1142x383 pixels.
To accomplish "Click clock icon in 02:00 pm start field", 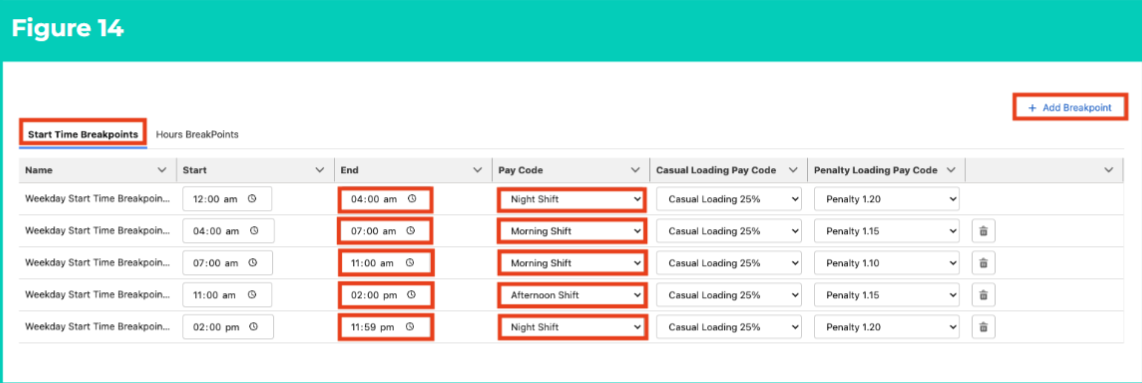I will pyautogui.click(x=254, y=327).
